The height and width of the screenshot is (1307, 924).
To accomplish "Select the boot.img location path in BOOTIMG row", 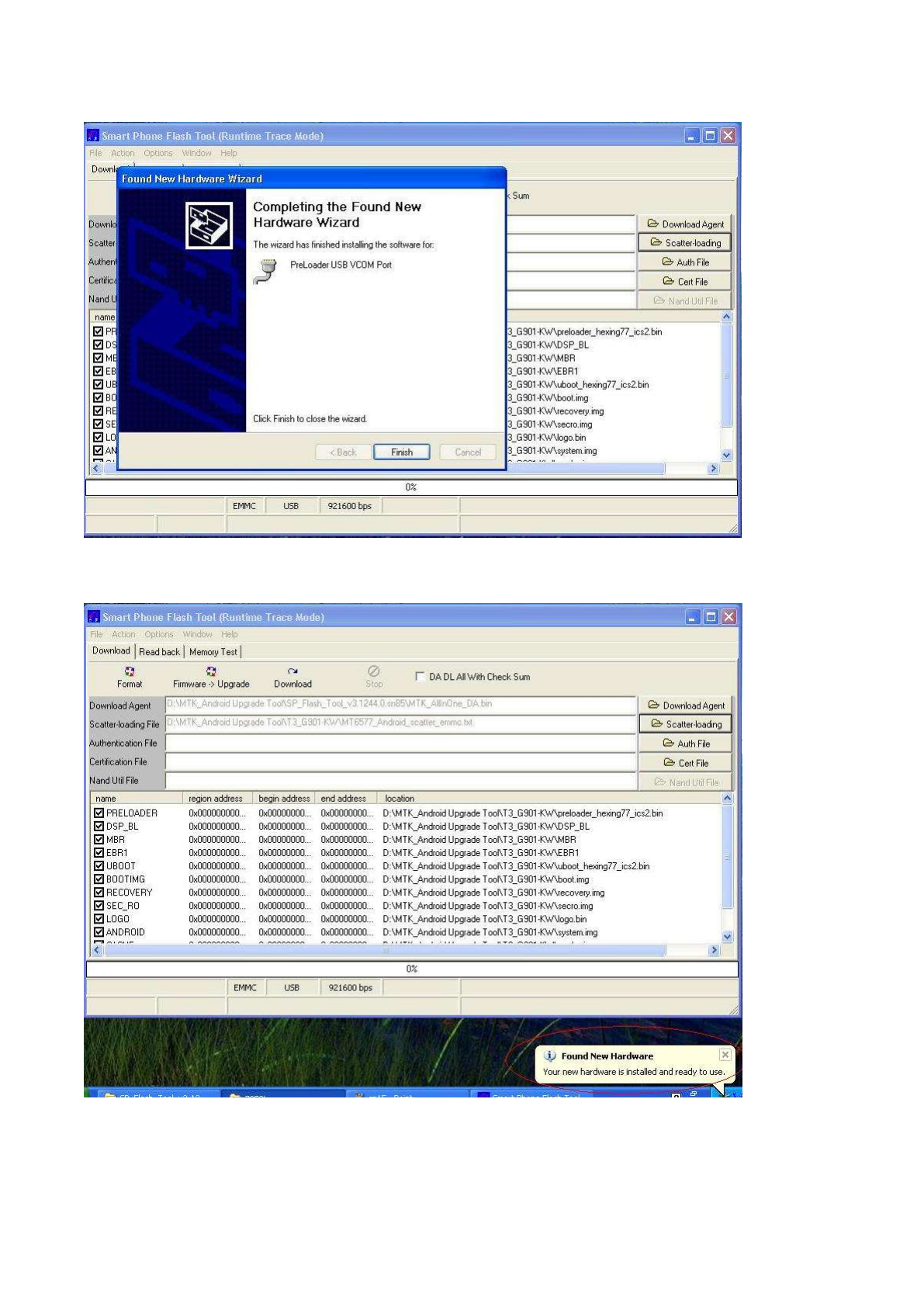I will 486,879.
